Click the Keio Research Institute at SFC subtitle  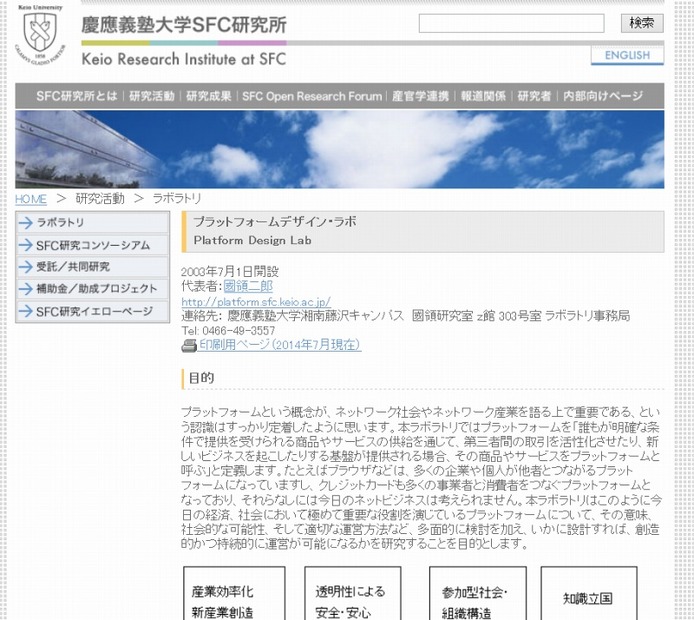coord(184,59)
